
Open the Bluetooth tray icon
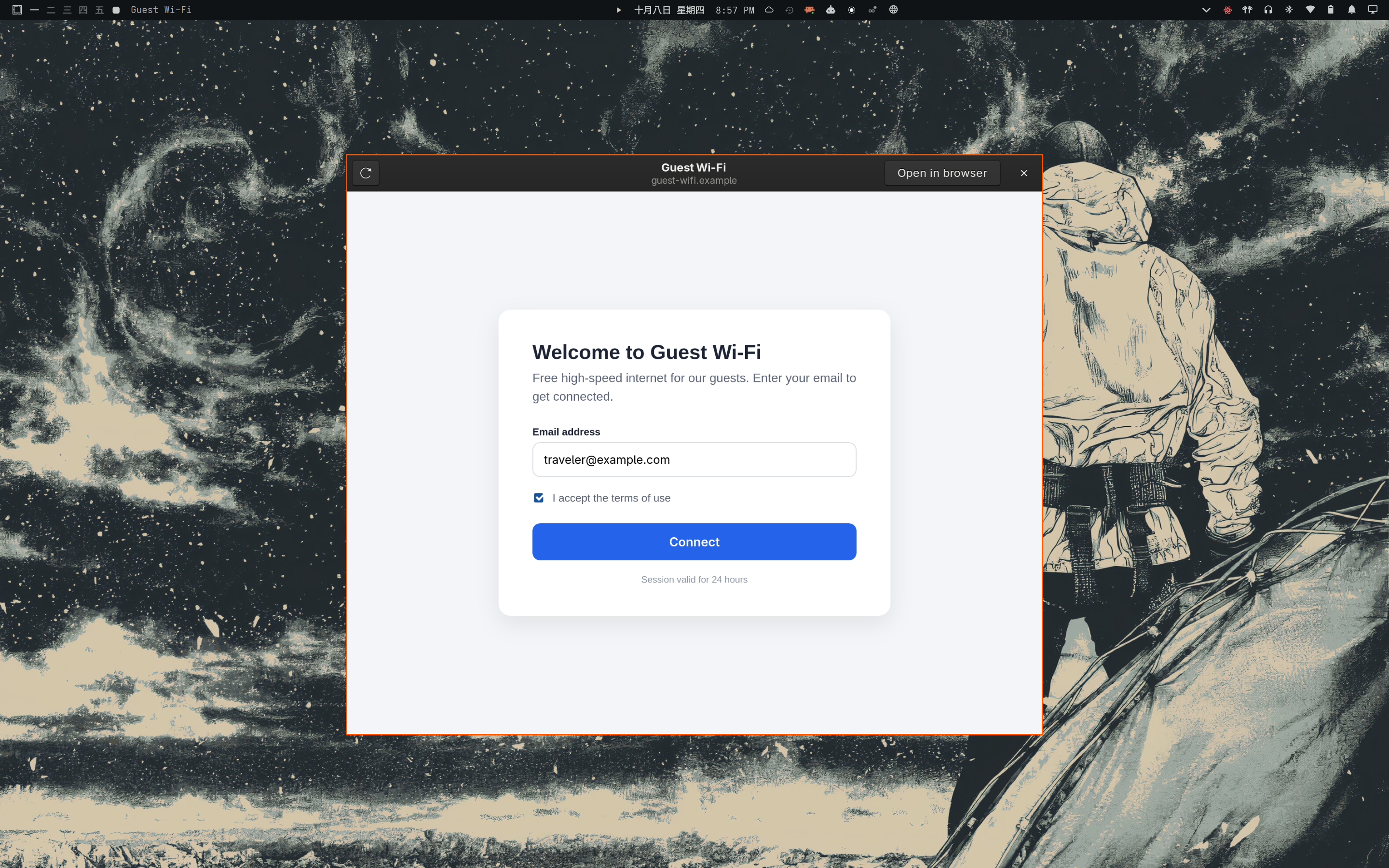(x=1289, y=10)
